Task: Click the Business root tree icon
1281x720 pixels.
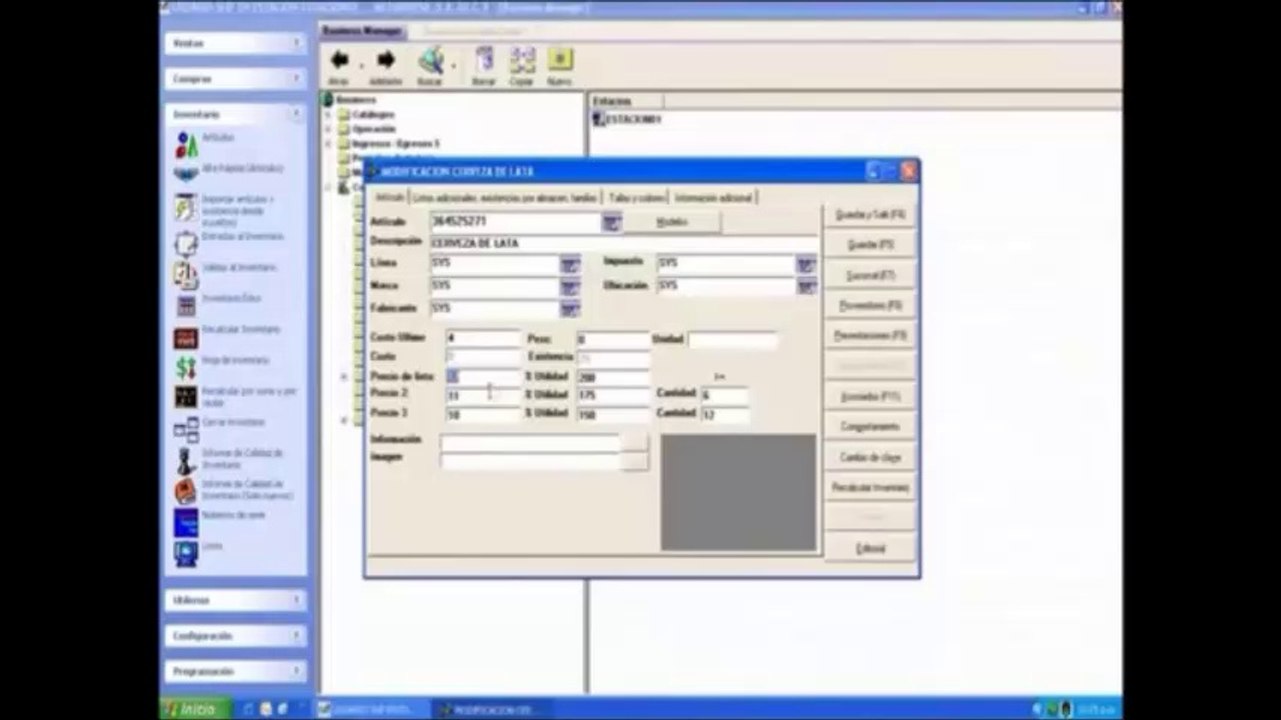Action: click(327, 99)
